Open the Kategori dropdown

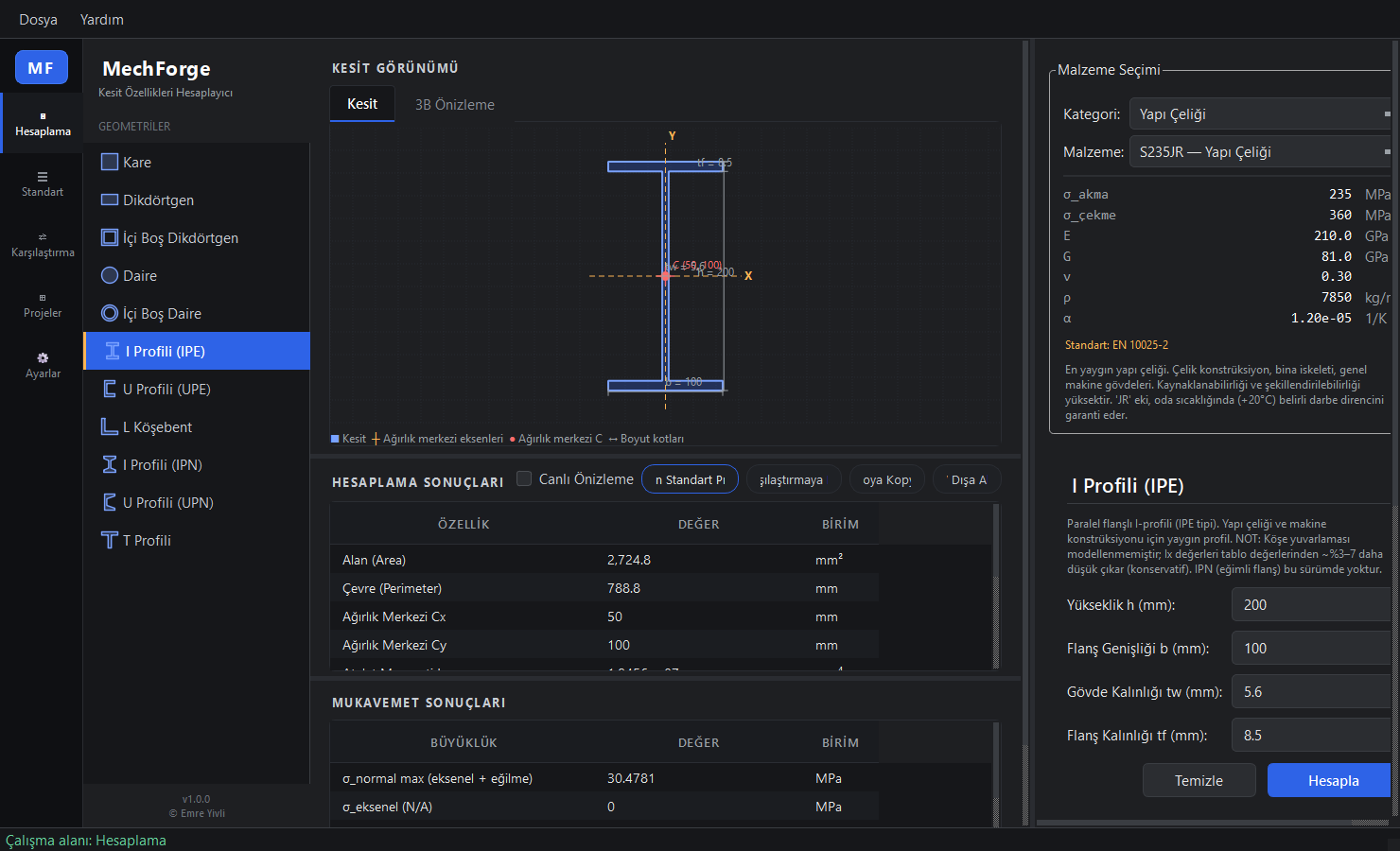click(1260, 113)
